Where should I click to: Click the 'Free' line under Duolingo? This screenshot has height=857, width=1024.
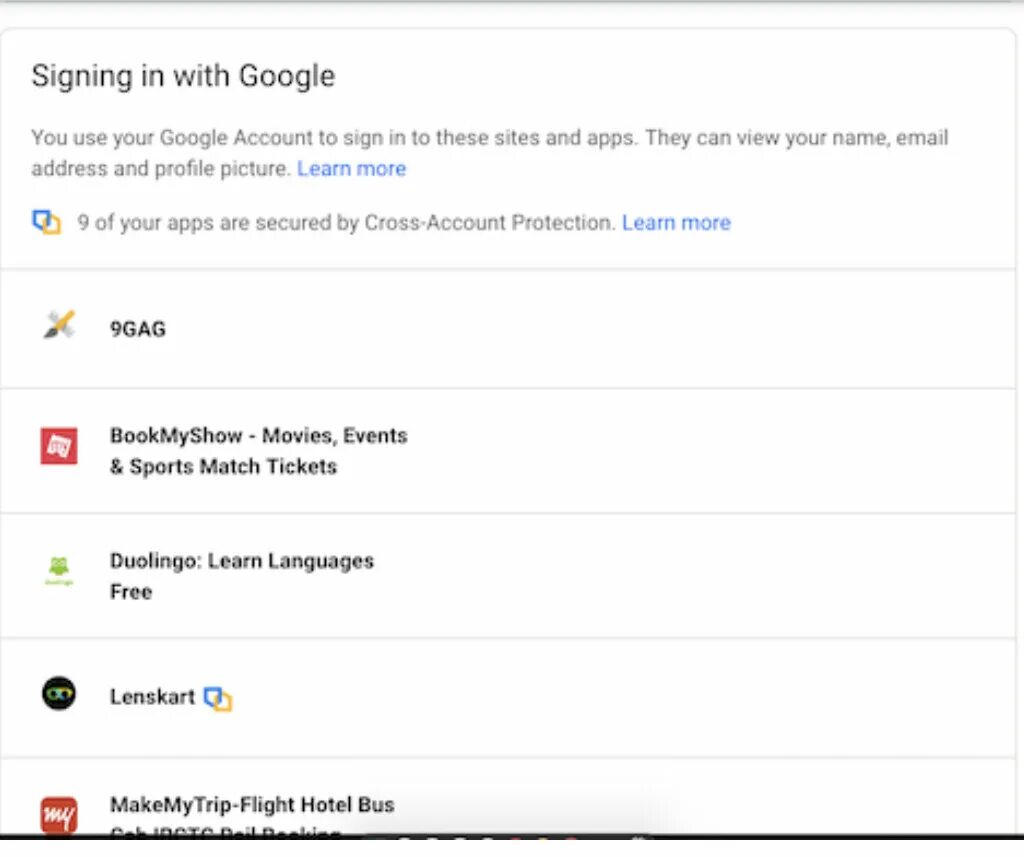point(131,592)
